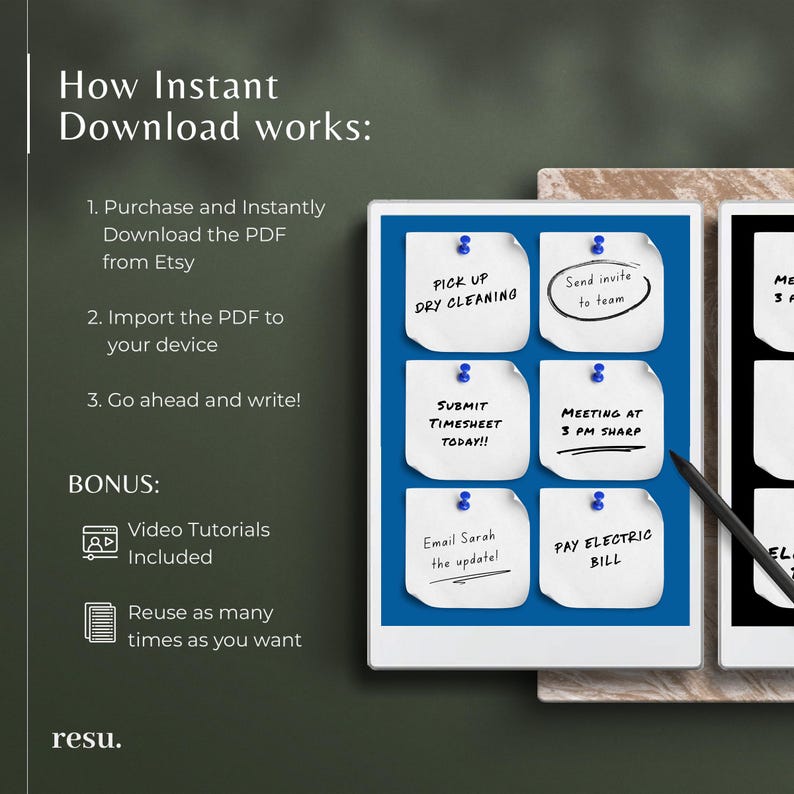
Task: Click the pushpin above 'Submit timesheet today' note
Action: [x=464, y=373]
